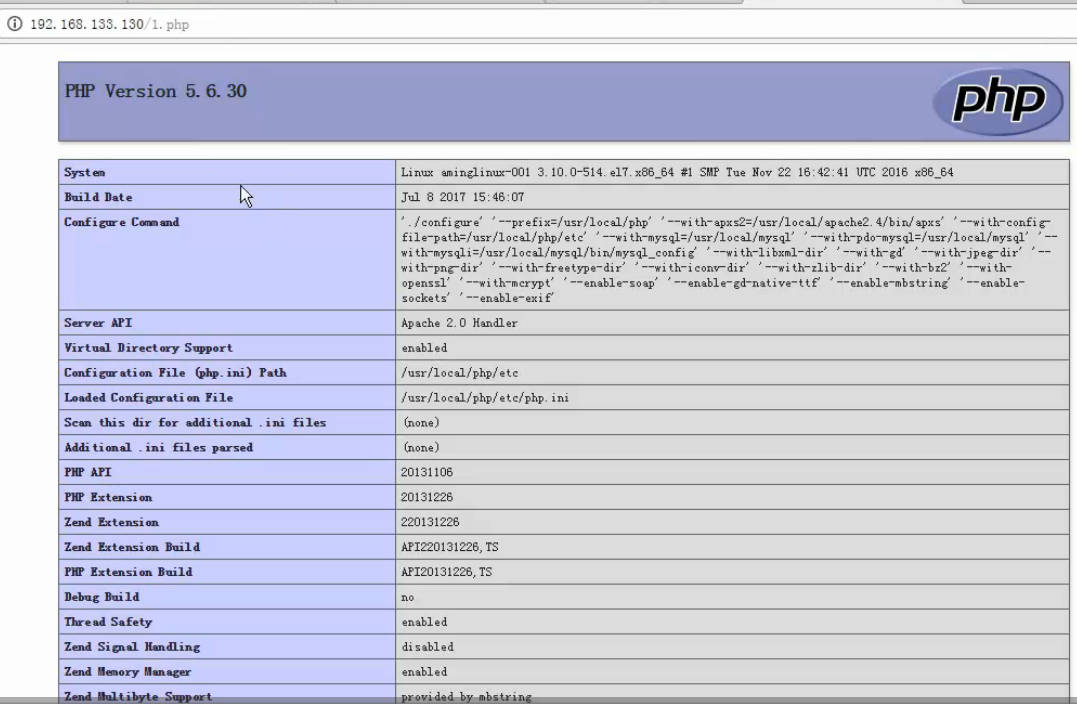The height and width of the screenshot is (704, 1077).
Task: Select the PHP Extension Build label
Action: (128, 572)
